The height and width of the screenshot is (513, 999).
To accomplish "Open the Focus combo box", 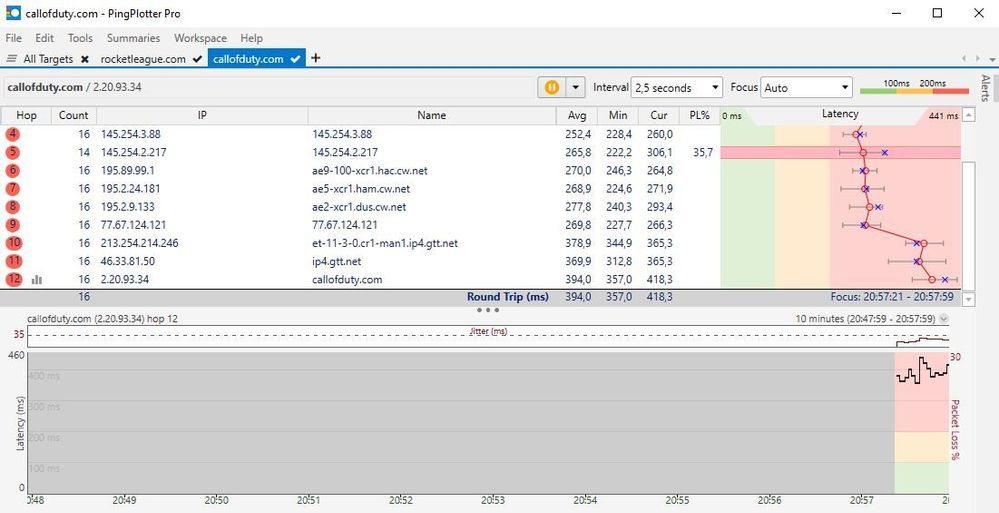I will [807, 88].
